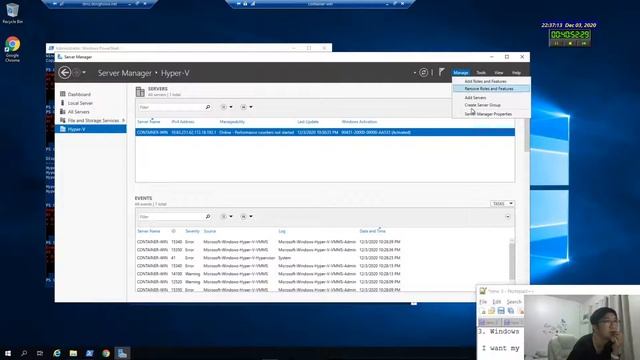Sort events by Date and Time column
The image size is (640, 360).
372,231
